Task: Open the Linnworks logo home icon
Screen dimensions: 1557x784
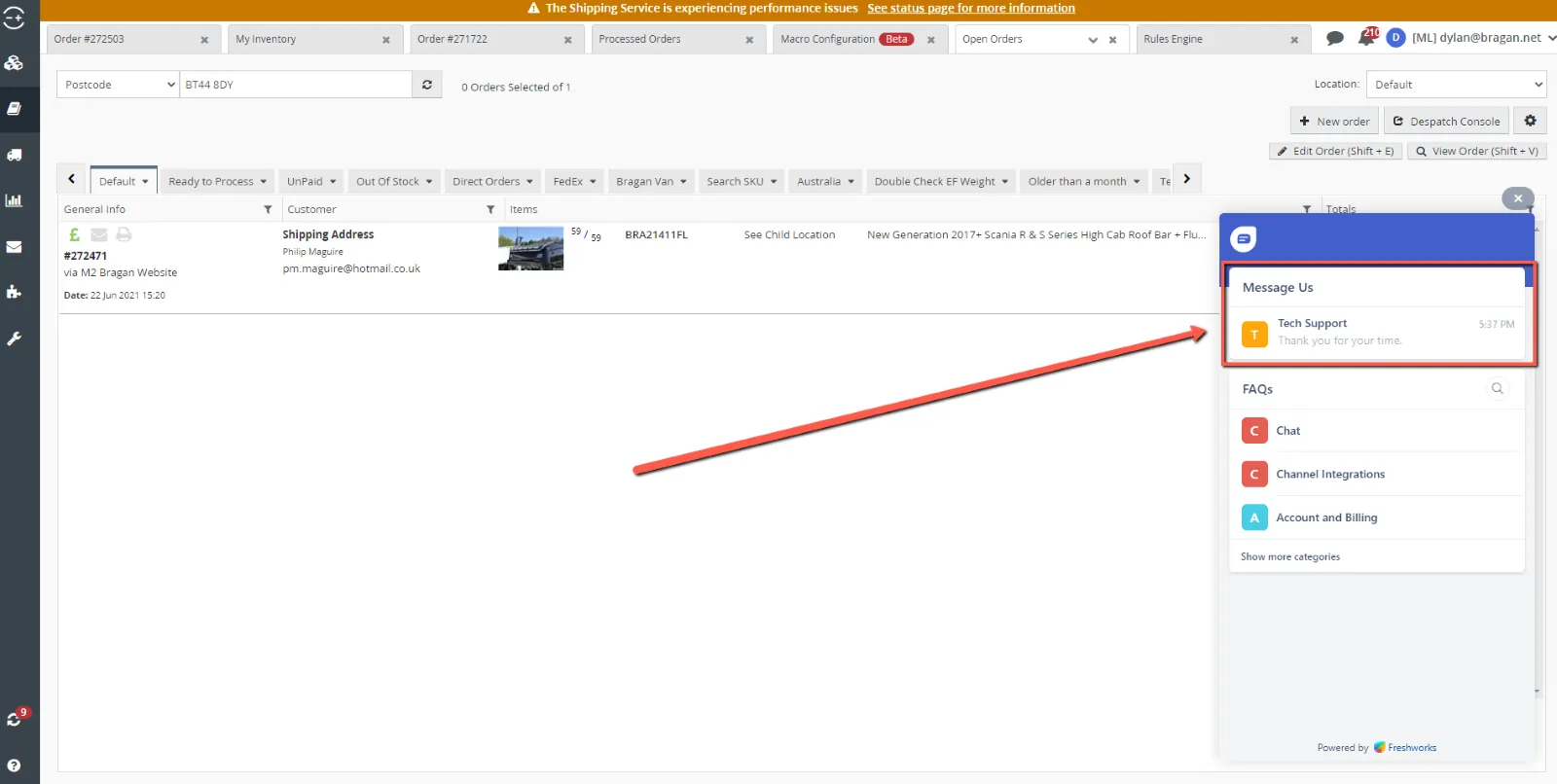Action: pyautogui.click(x=14, y=18)
